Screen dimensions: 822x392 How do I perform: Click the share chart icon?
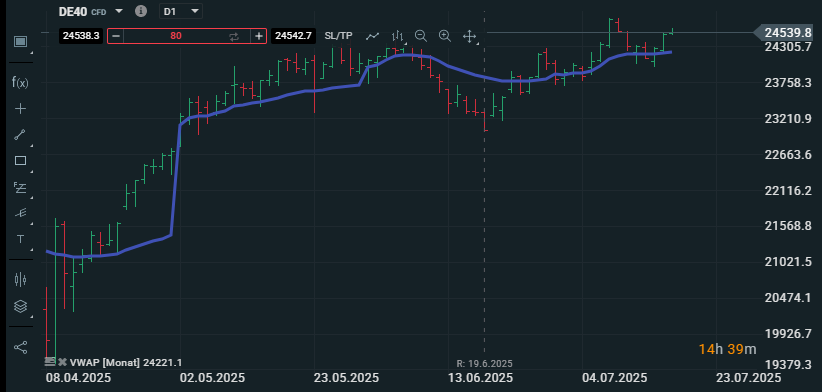[20, 347]
